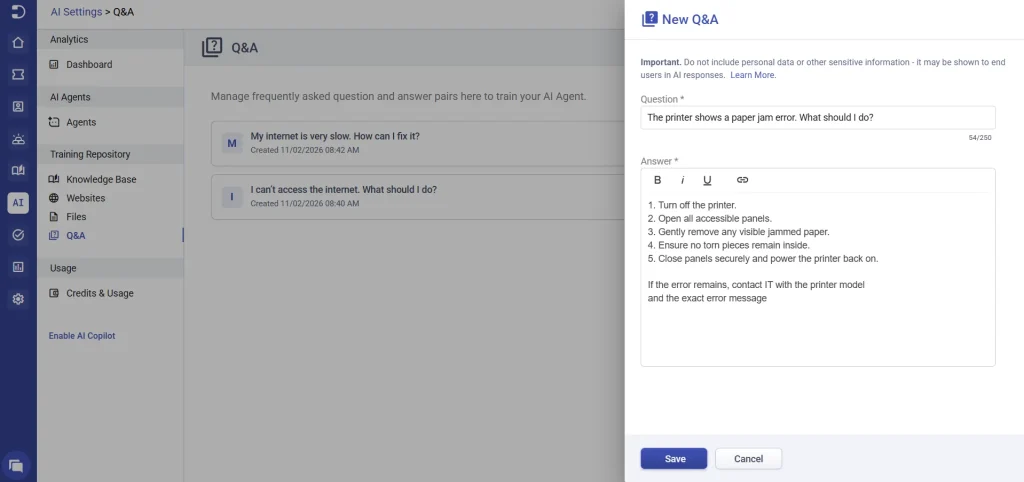
Task: Open the settings gear in left rail
Action: 18,299
